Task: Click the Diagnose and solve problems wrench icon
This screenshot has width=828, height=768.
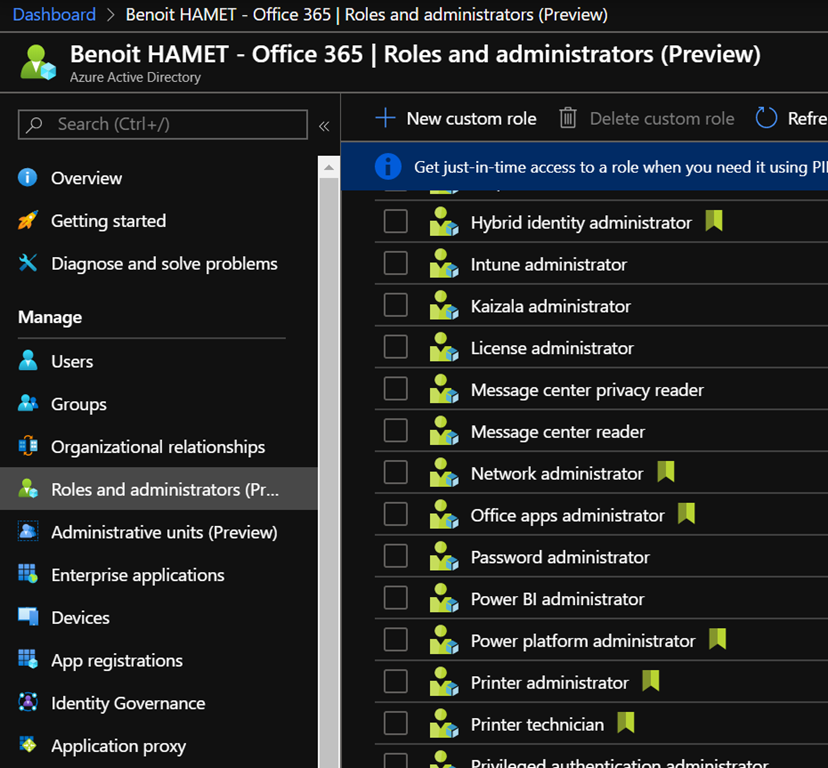Action: tap(28, 264)
